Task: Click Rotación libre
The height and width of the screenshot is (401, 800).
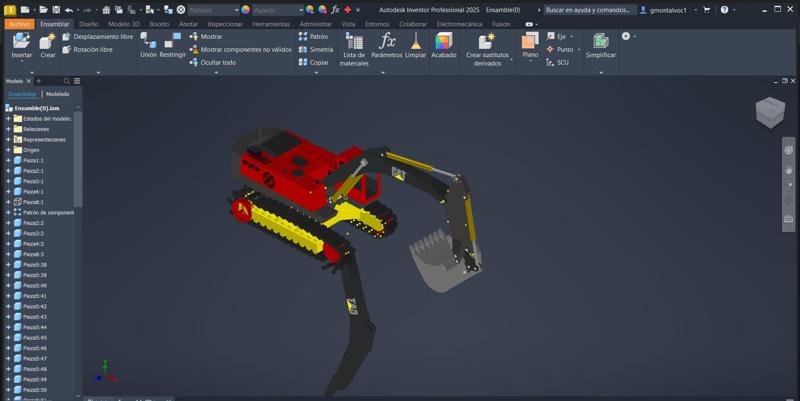Action: pos(87,49)
